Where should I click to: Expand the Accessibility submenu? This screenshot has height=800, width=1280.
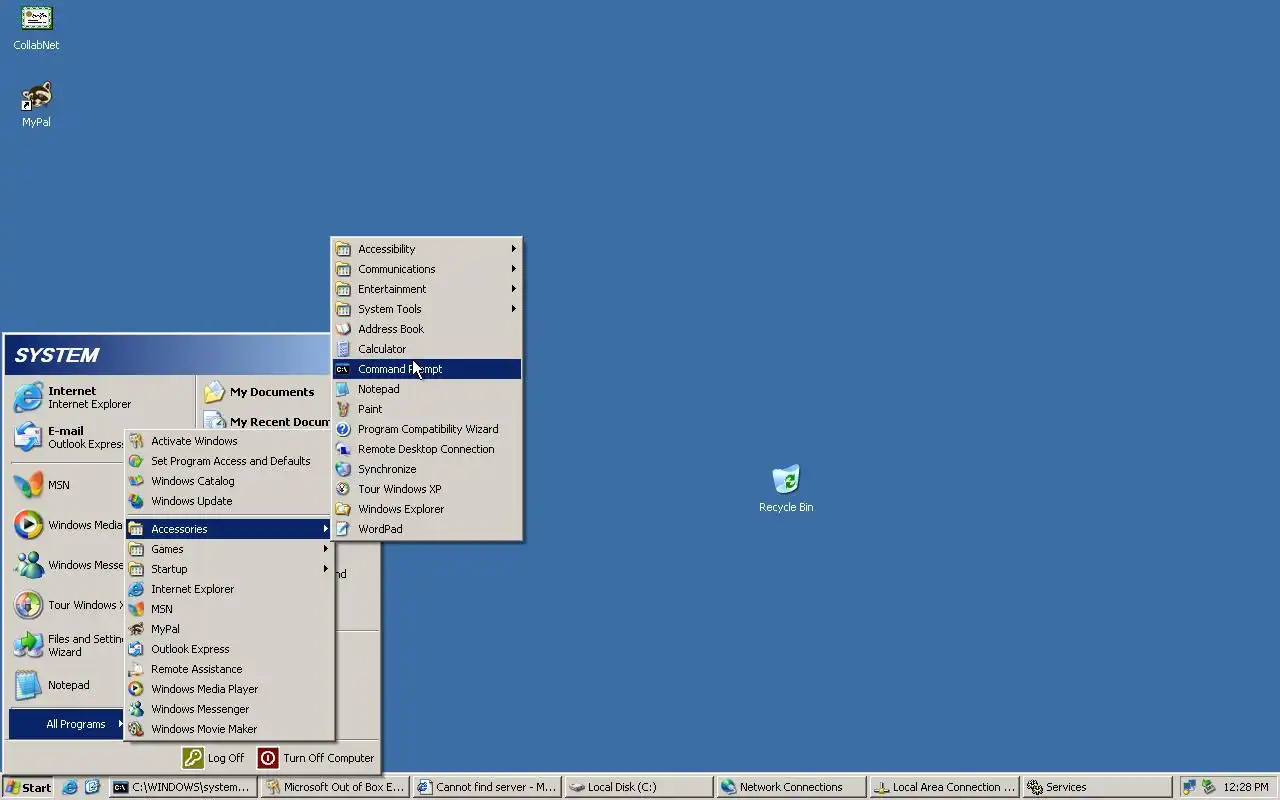(x=427, y=249)
